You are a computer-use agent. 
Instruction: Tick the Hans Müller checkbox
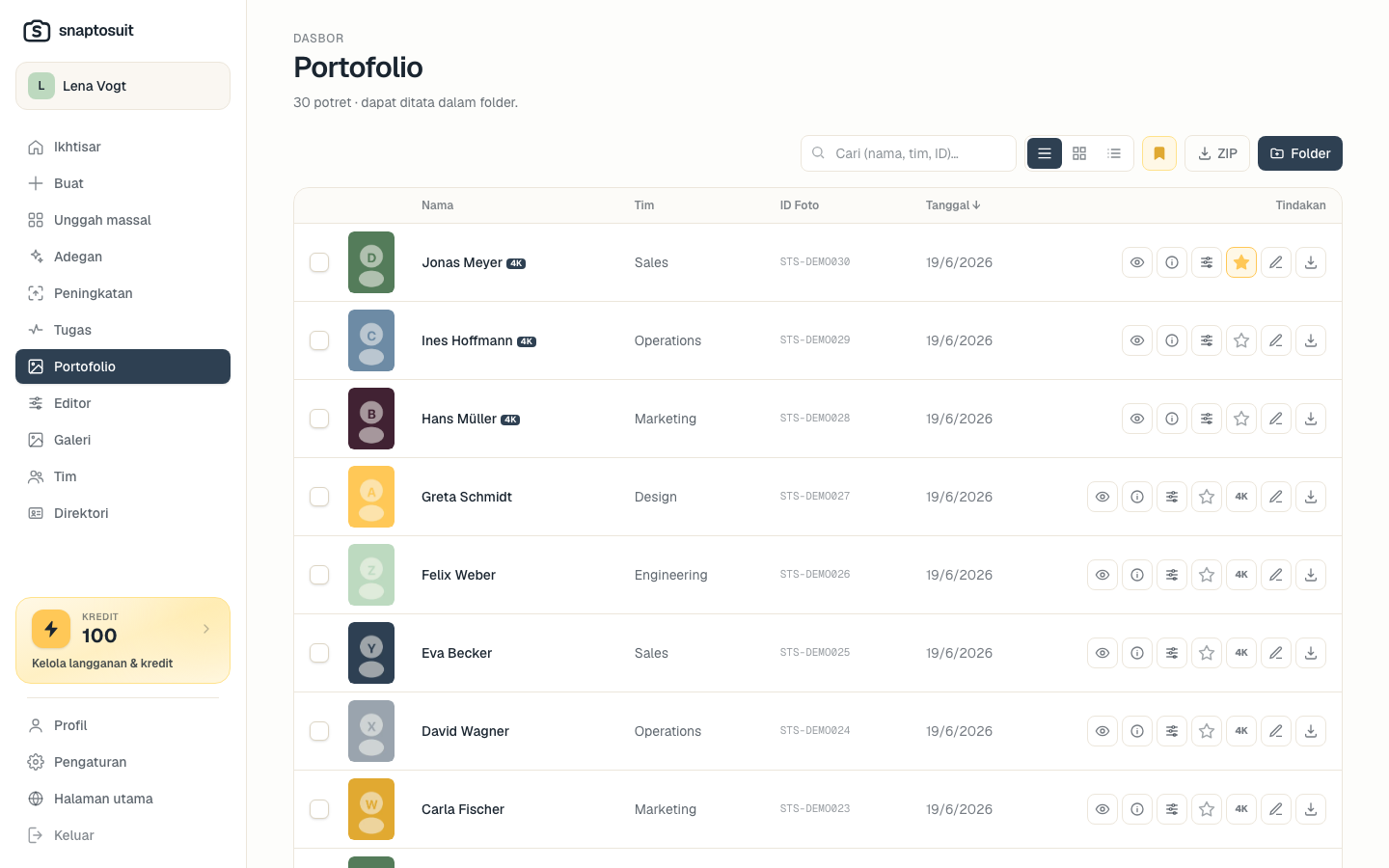[x=319, y=419]
